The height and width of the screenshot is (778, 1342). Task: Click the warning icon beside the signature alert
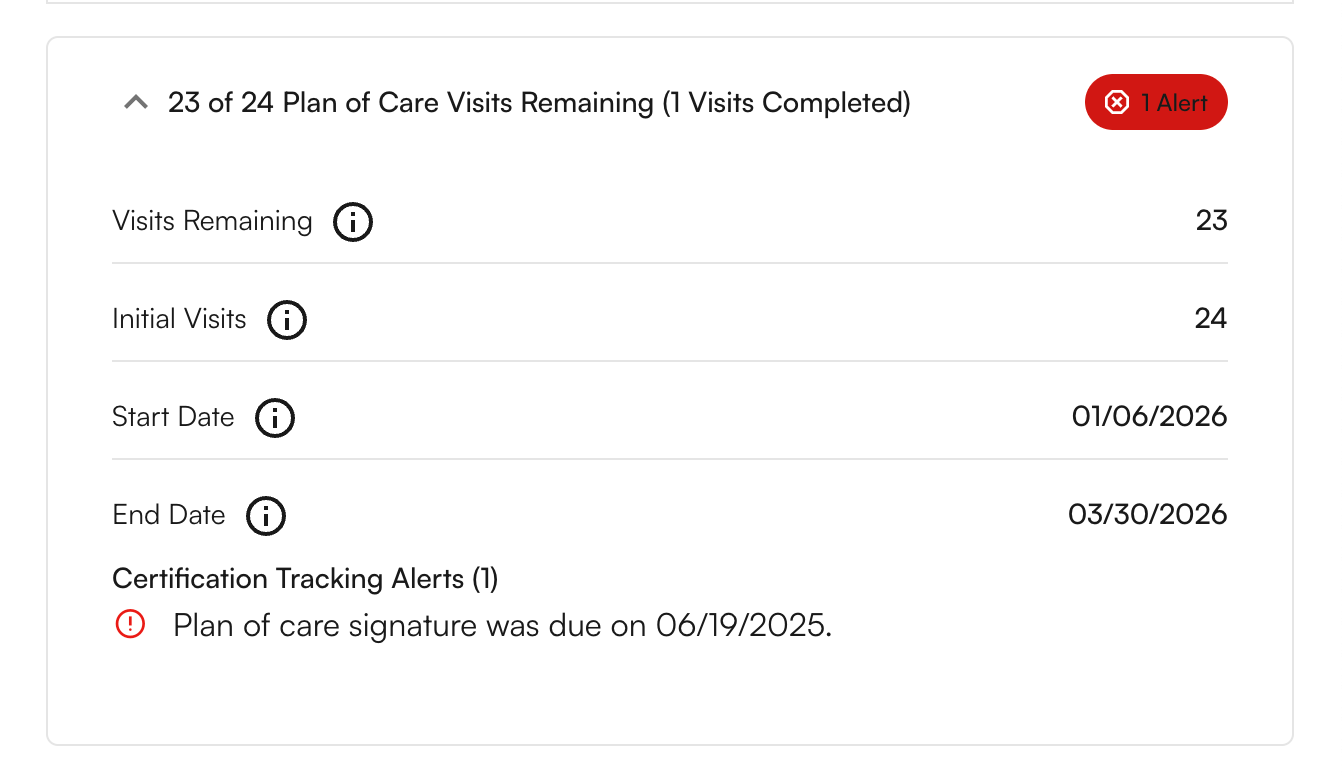point(130,624)
